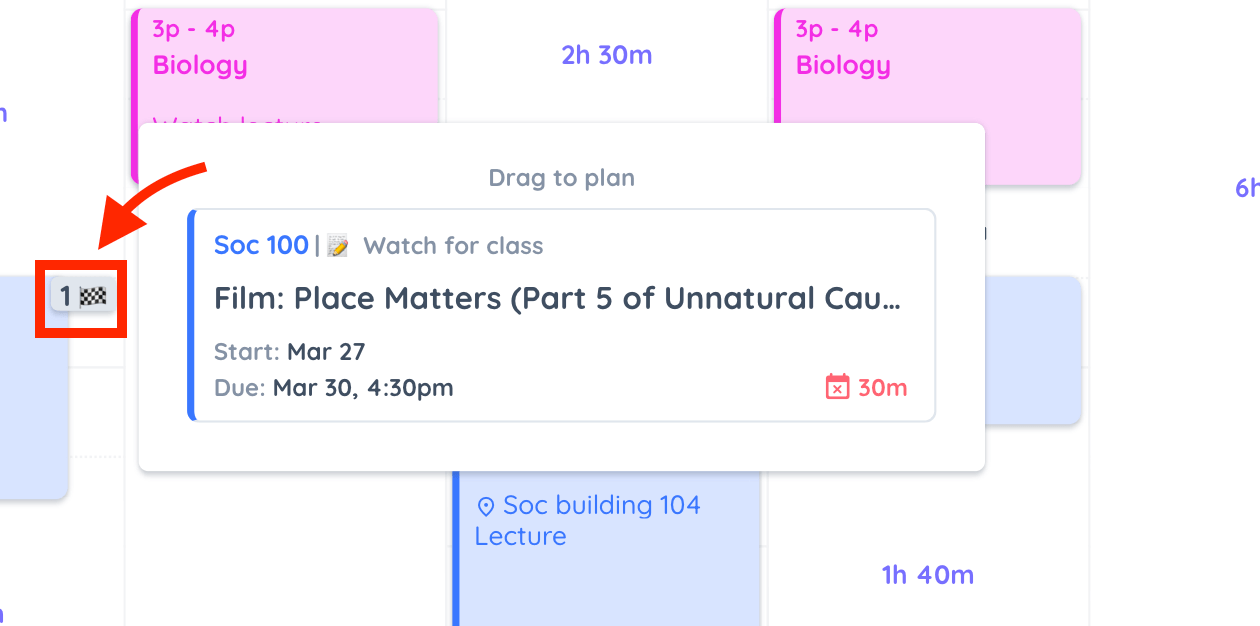The height and width of the screenshot is (626, 1260).
Task: Select the blue event block below right Biology
Action: pos(1033,350)
